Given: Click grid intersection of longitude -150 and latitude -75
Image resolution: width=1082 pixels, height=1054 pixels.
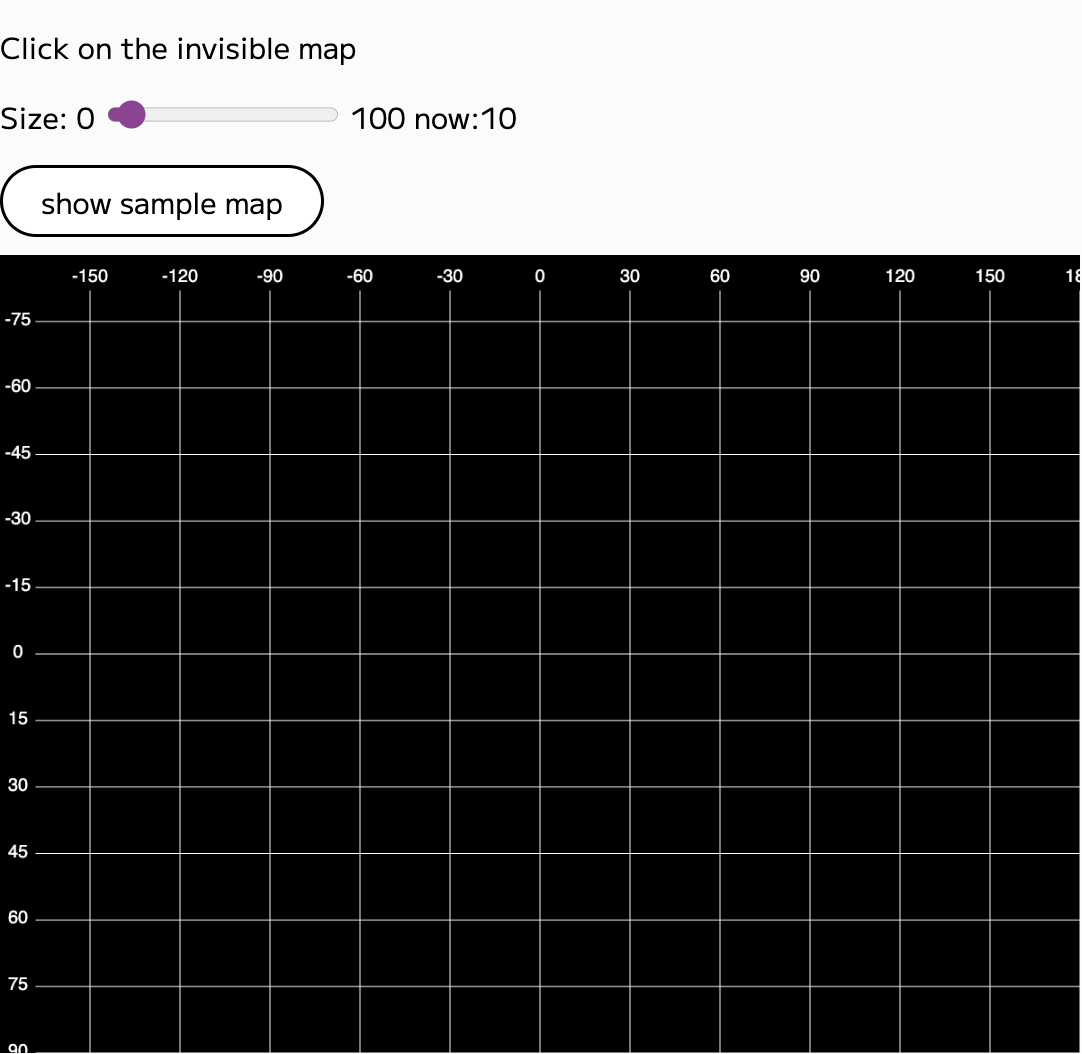Looking at the screenshot, I should pyautogui.click(x=90, y=321).
